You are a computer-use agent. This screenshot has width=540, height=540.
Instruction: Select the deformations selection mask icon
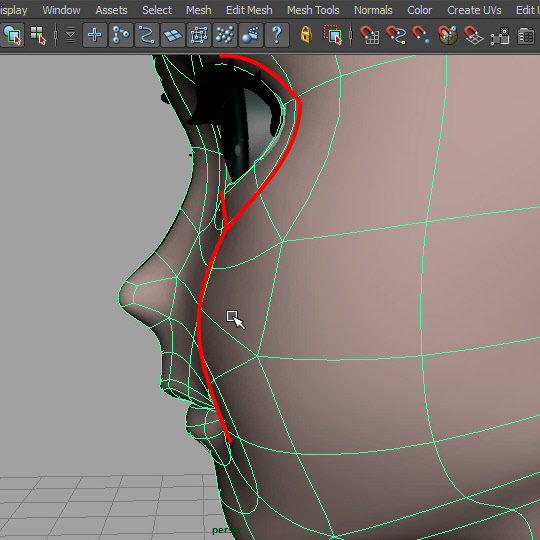click(199, 35)
